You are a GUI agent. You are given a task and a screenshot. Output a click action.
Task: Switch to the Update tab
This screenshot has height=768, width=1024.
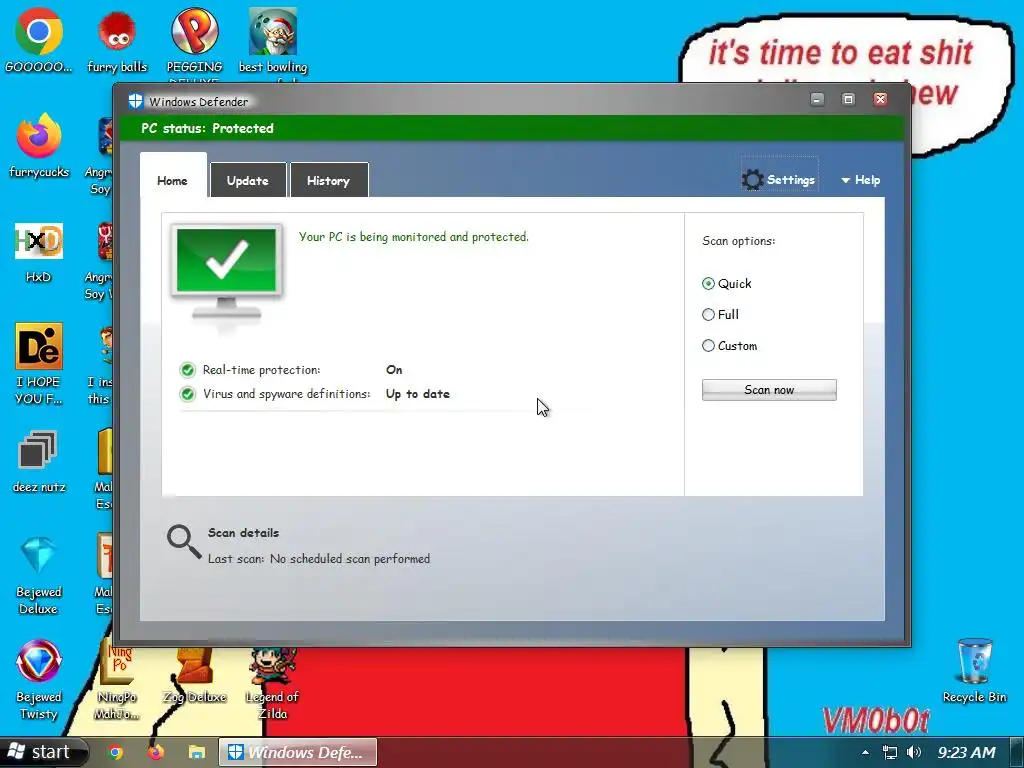248,180
